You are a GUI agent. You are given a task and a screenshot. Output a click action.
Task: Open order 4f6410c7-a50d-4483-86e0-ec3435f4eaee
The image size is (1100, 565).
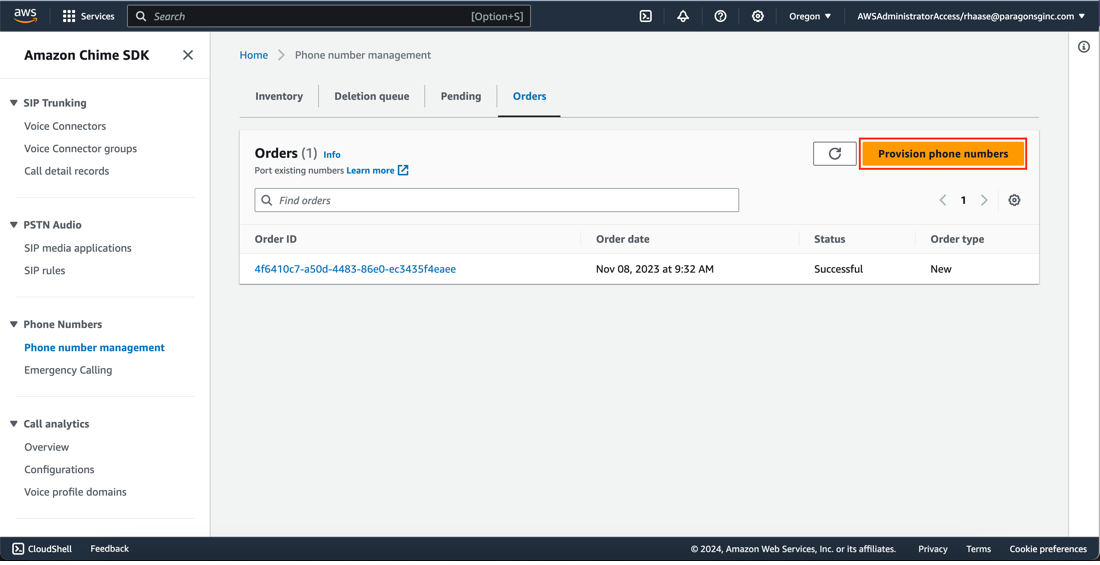[x=355, y=269]
